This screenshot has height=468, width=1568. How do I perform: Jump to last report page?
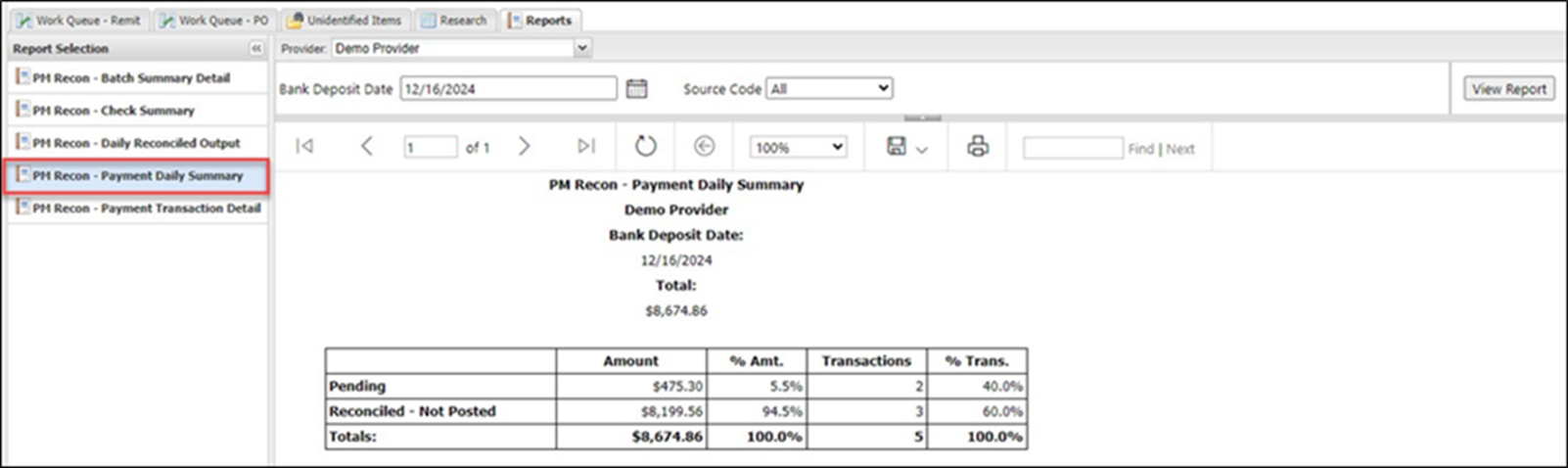(x=585, y=147)
